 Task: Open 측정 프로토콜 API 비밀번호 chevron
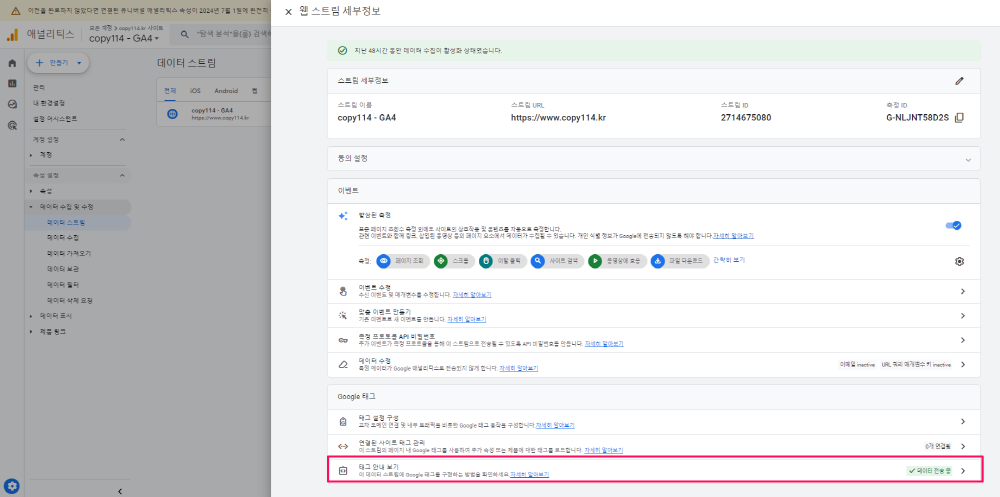963,340
